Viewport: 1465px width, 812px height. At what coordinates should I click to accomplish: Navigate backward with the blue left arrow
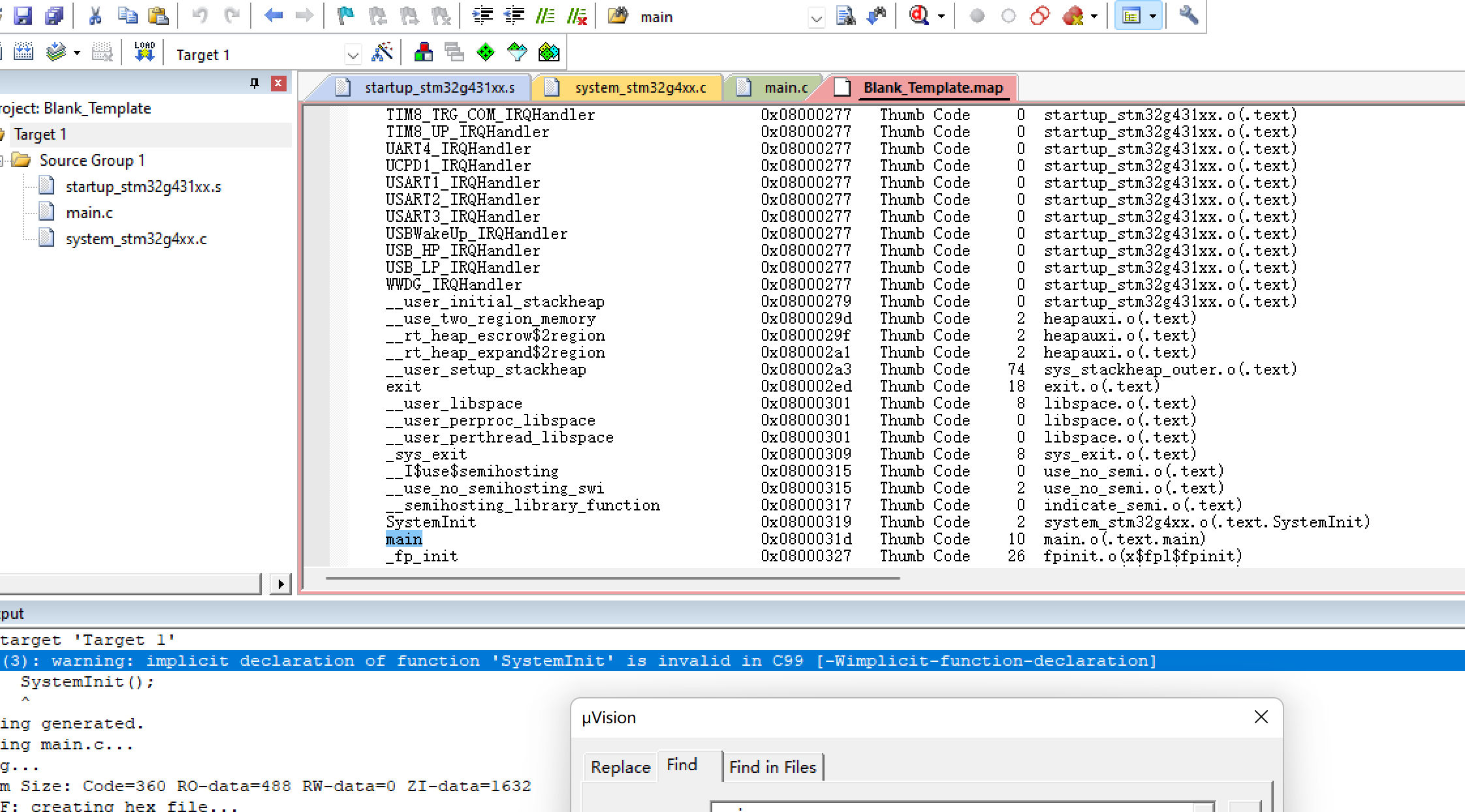point(274,16)
